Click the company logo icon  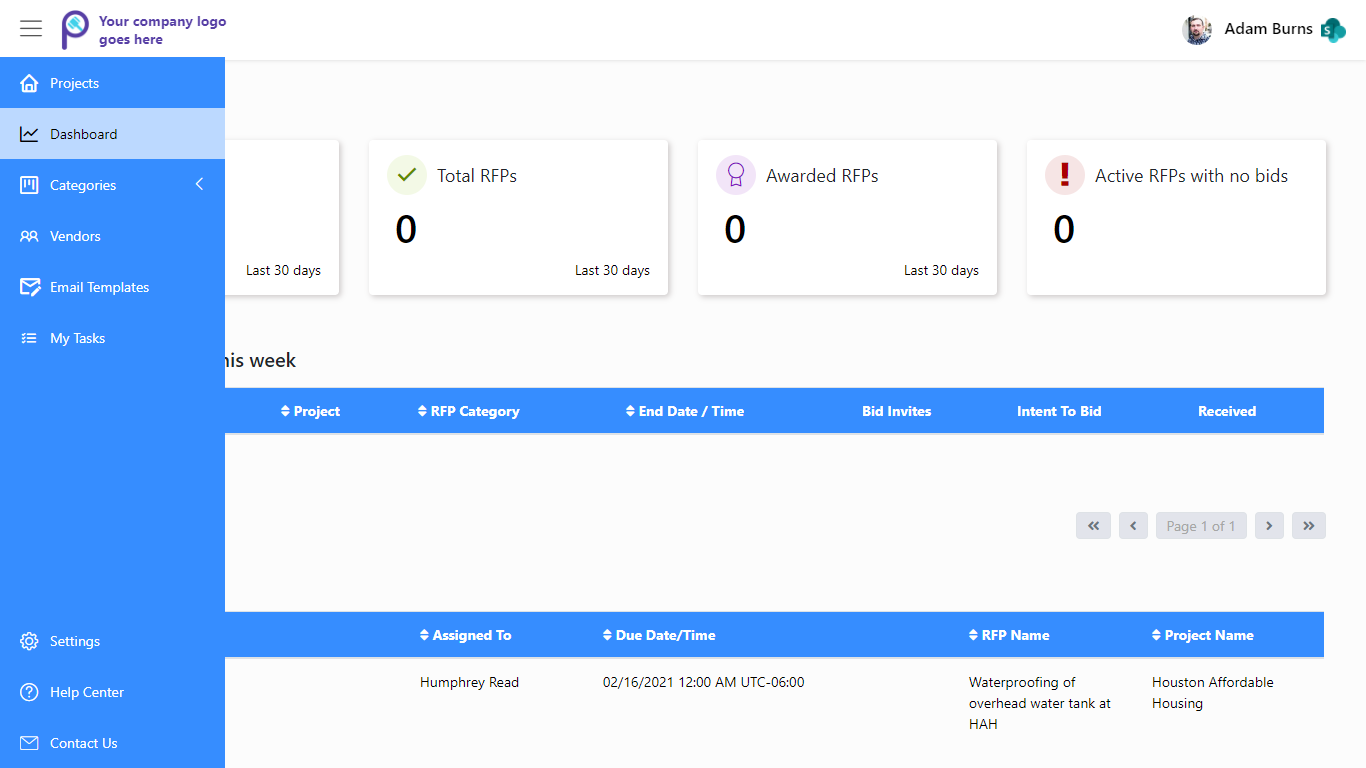coord(75,29)
